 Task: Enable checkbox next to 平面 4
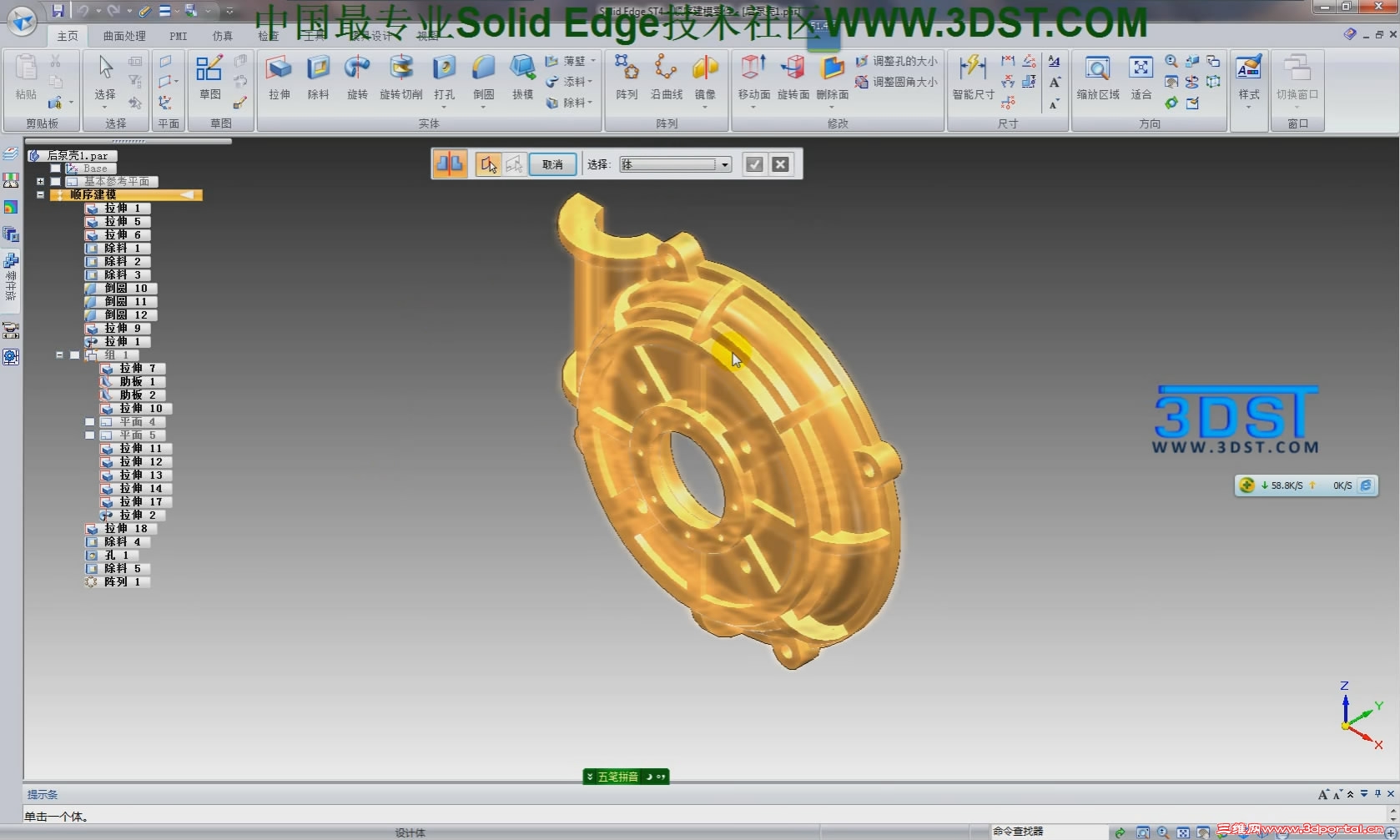tap(89, 421)
